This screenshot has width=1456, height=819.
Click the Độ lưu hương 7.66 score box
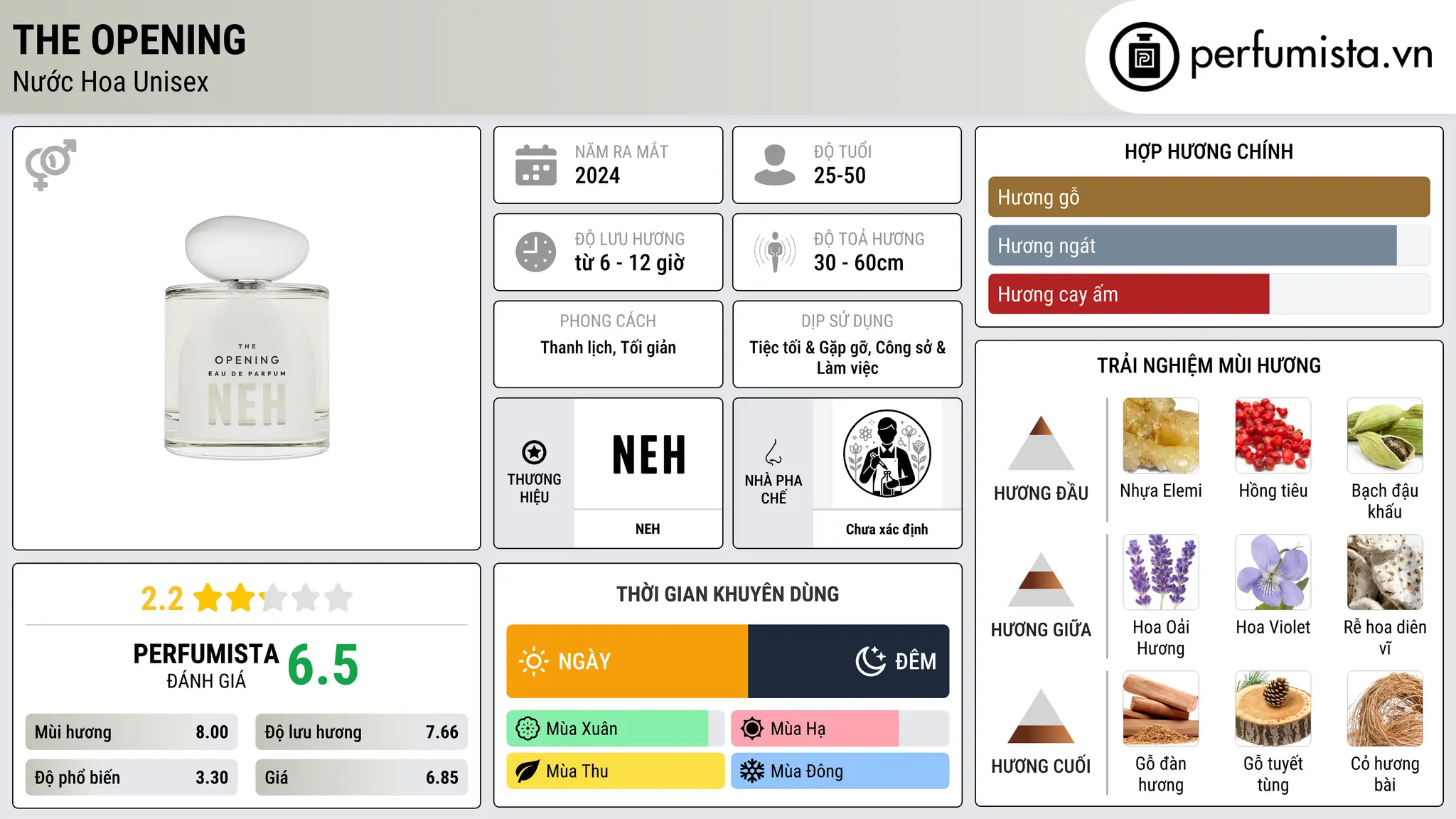(361, 732)
